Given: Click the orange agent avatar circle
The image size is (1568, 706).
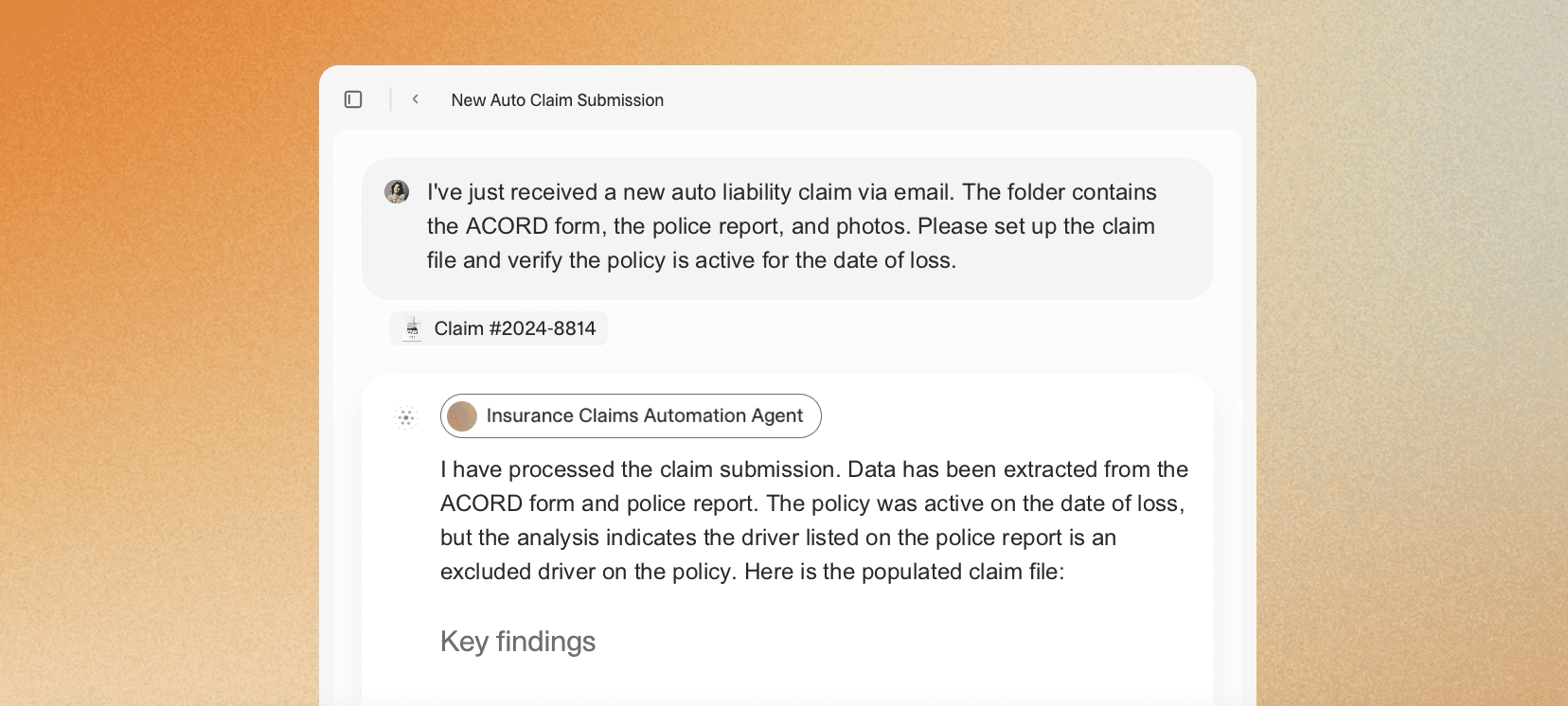Looking at the screenshot, I should pyautogui.click(x=462, y=415).
